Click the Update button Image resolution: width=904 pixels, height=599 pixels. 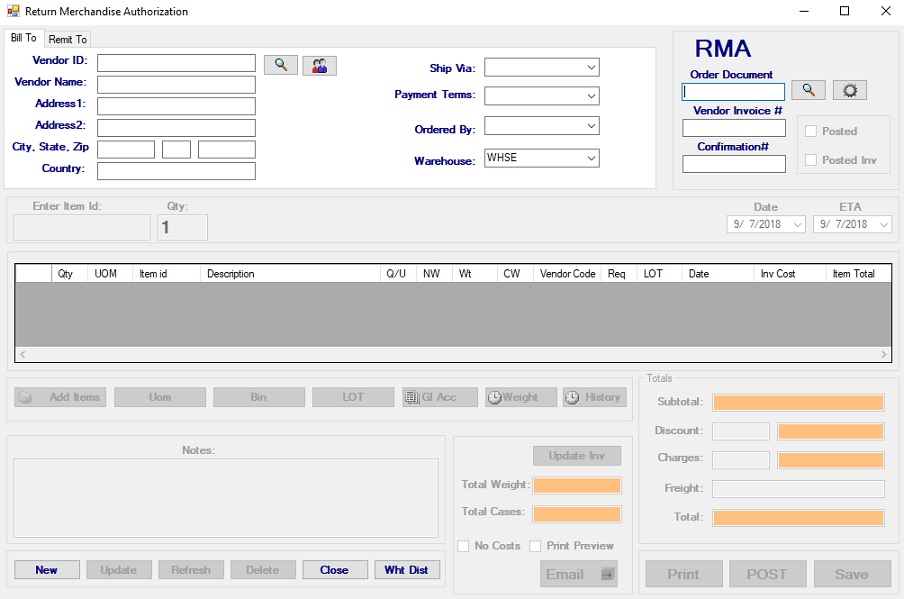tap(119, 570)
